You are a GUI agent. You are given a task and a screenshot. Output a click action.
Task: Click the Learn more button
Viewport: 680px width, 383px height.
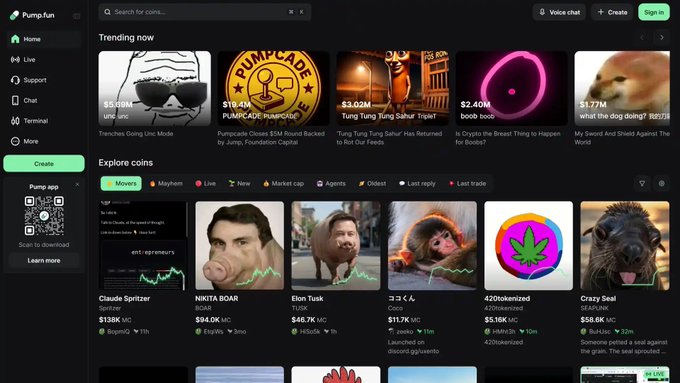44,260
